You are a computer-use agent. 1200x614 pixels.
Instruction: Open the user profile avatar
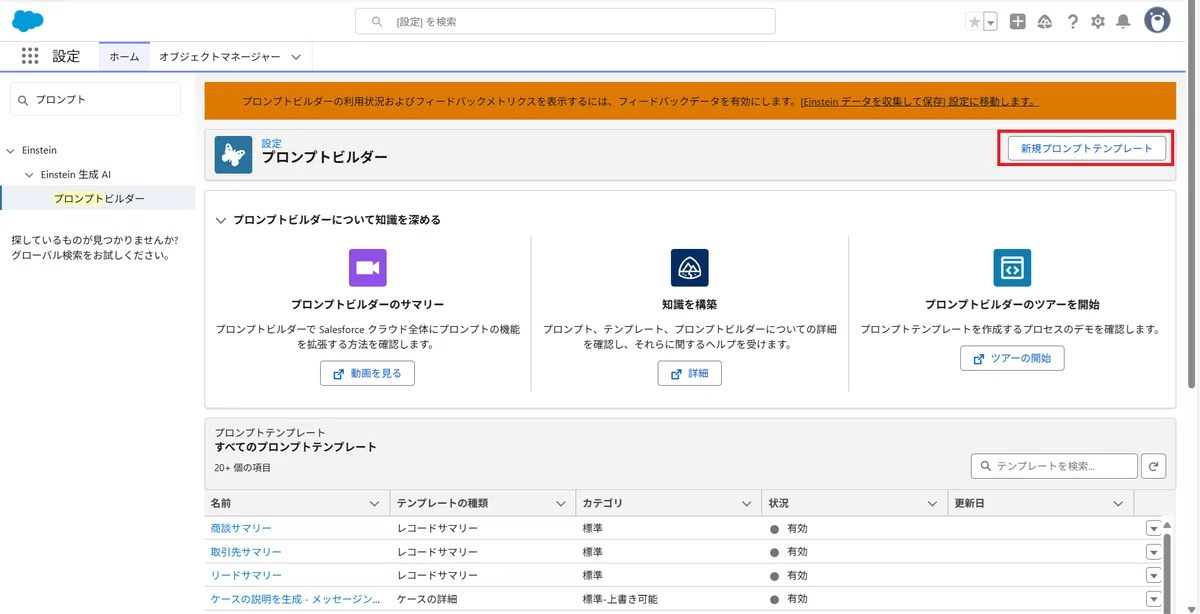click(x=1157, y=20)
